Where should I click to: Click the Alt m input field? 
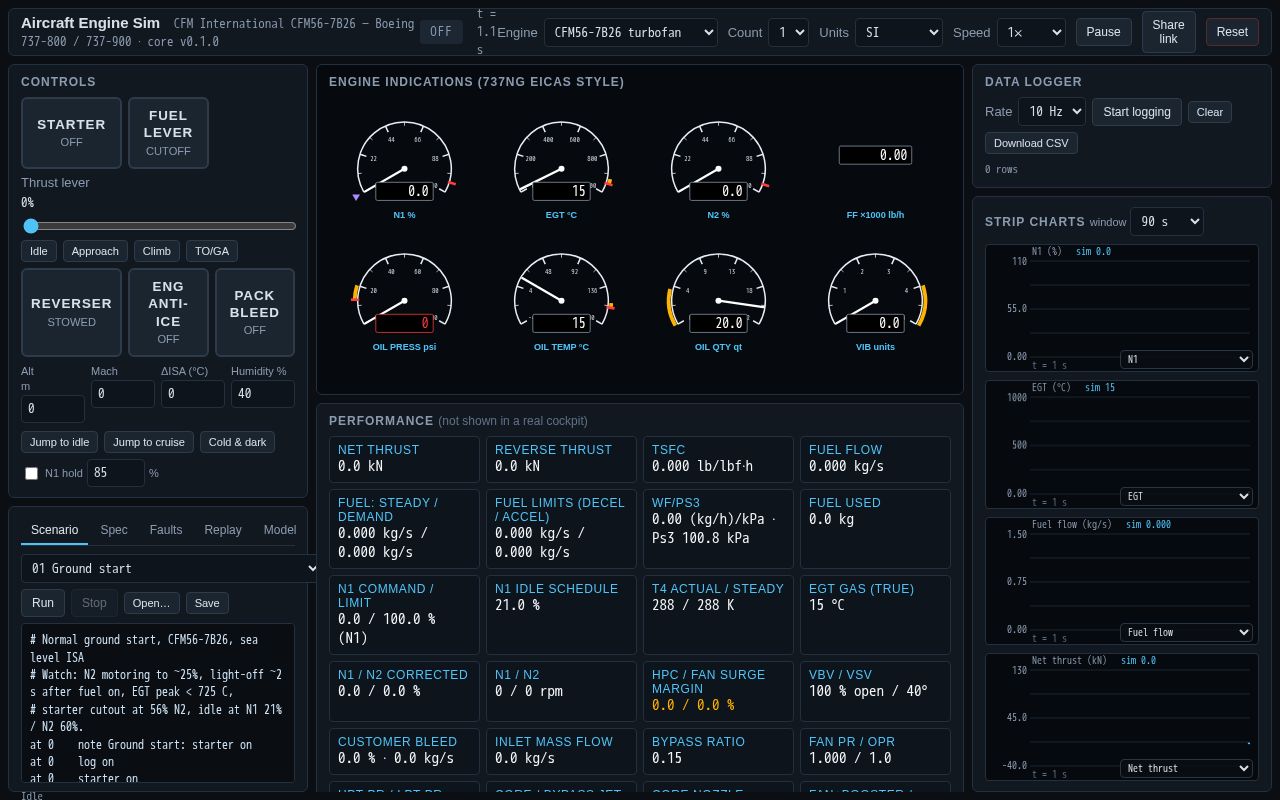[x=53, y=409]
